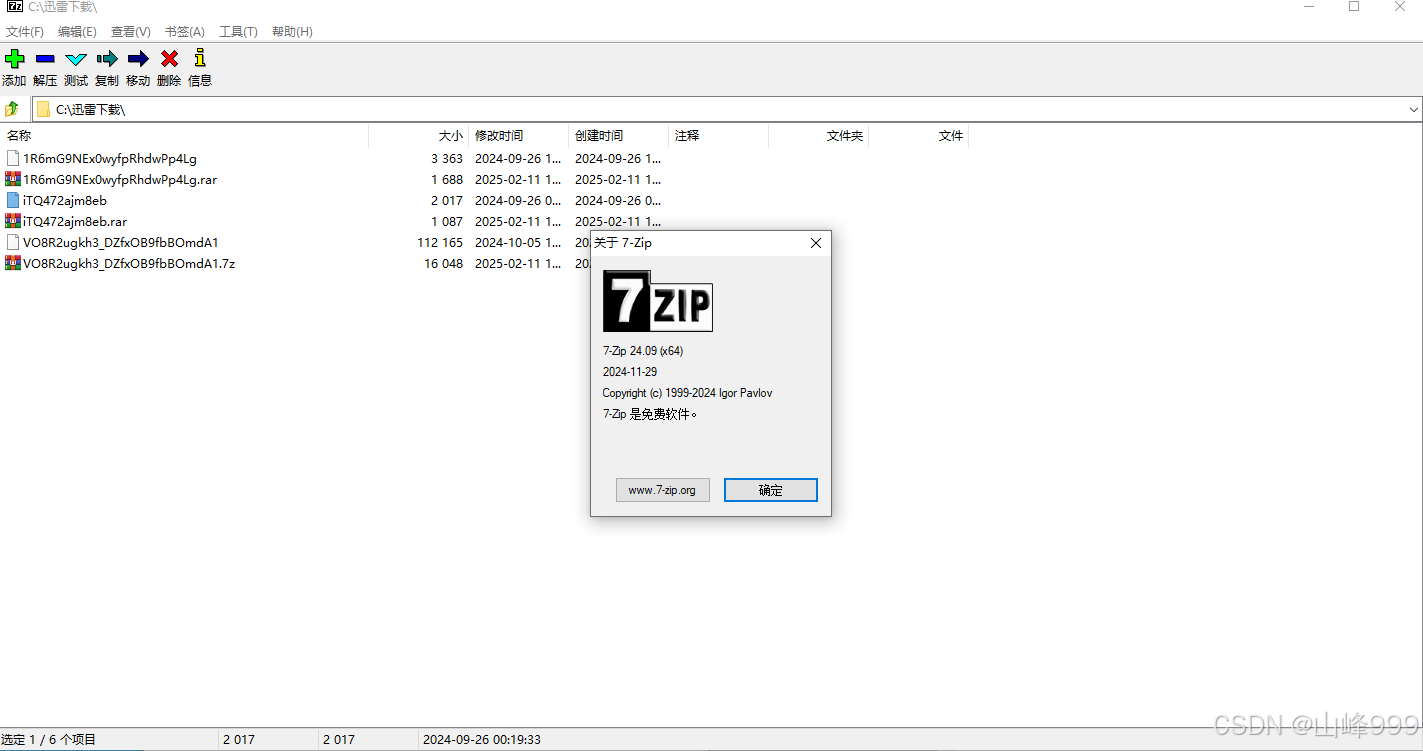Screen dimensions: 1423x751
Task: Select file name VO8R2ugkh3_DZfxOB9fbBOmdA1.7z
Action: click(129, 263)
